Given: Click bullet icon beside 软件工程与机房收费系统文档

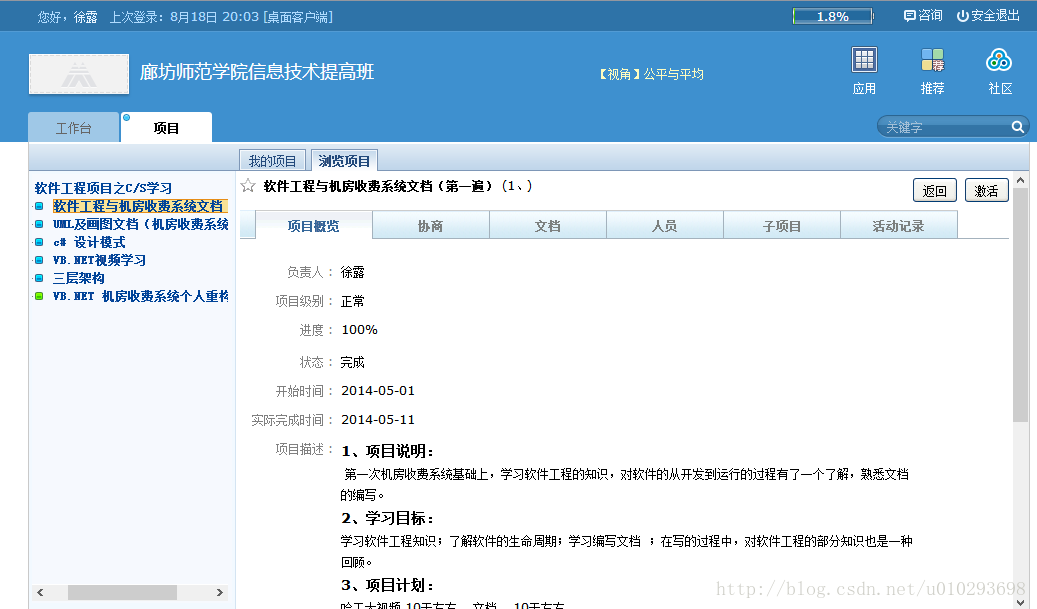Looking at the screenshot, I should click(39, 206).
